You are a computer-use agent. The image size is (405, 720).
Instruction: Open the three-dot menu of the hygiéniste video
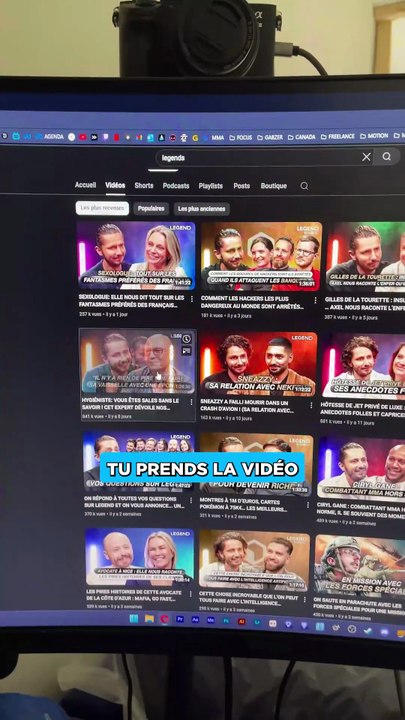tap(191, 402)
